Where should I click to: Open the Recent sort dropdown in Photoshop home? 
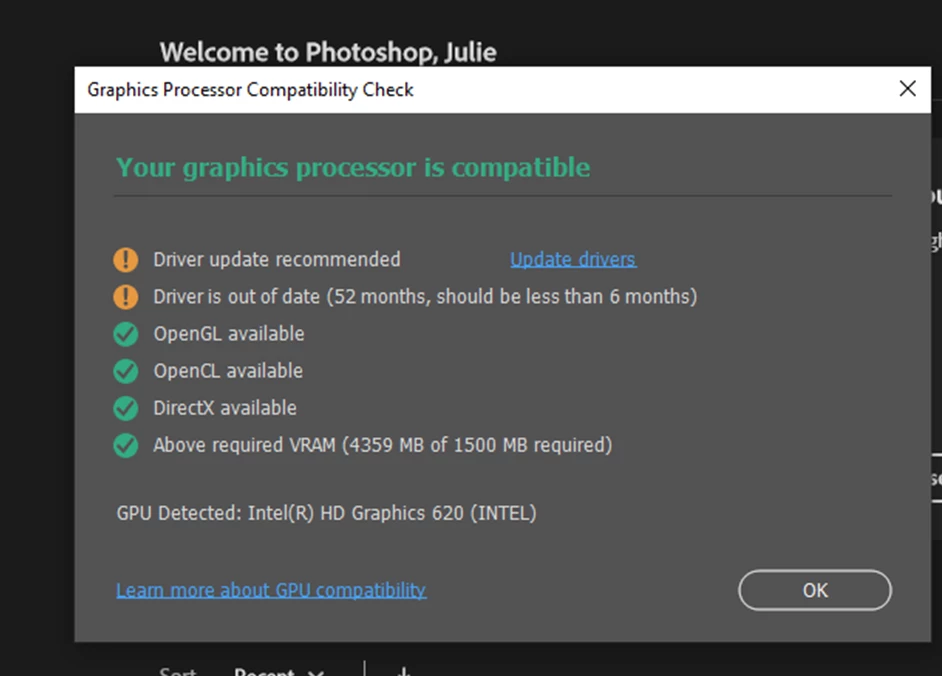coord(279,672)
